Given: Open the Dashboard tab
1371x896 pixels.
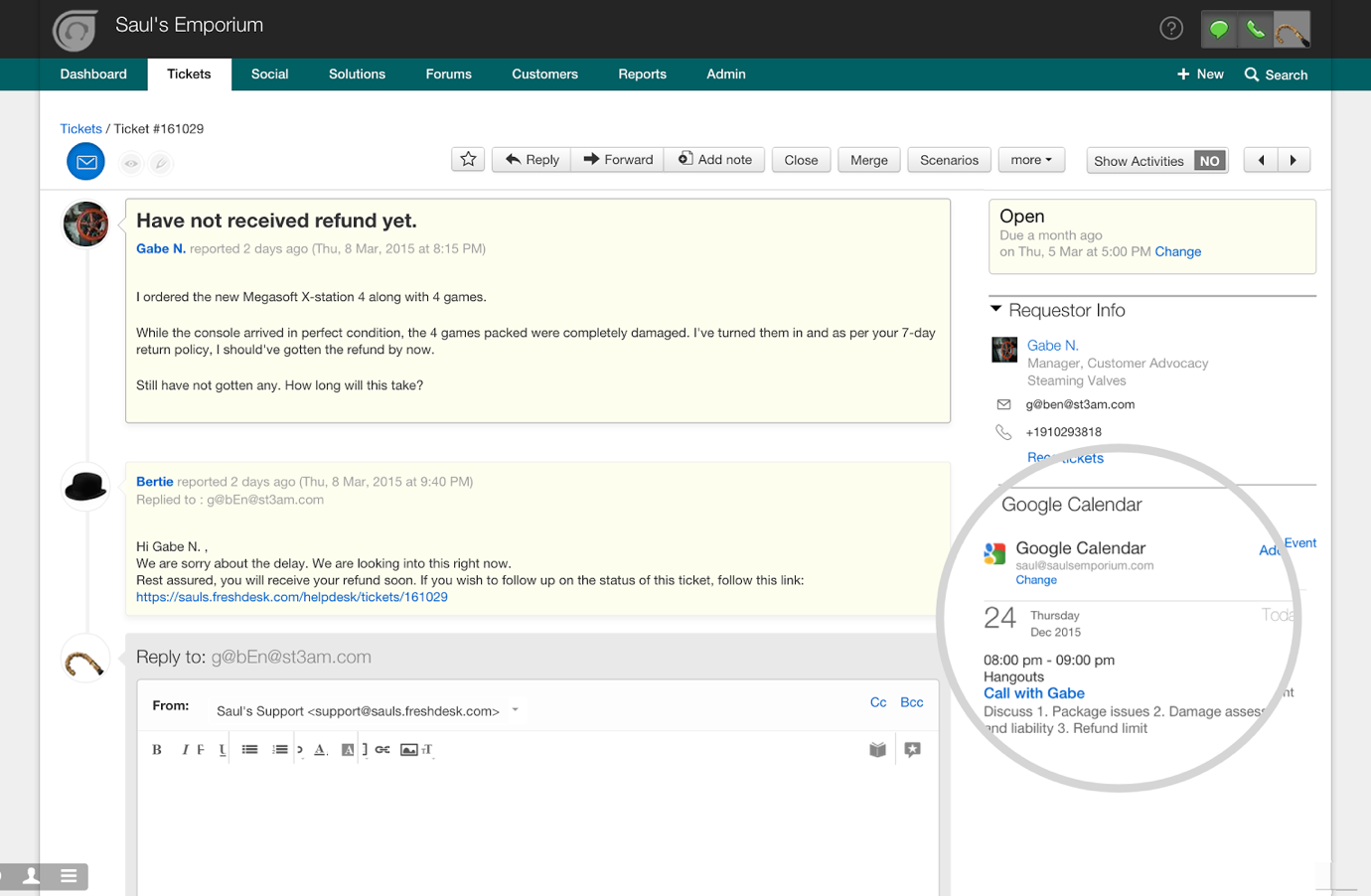Looking at the screenshot, I should point(93,75).
